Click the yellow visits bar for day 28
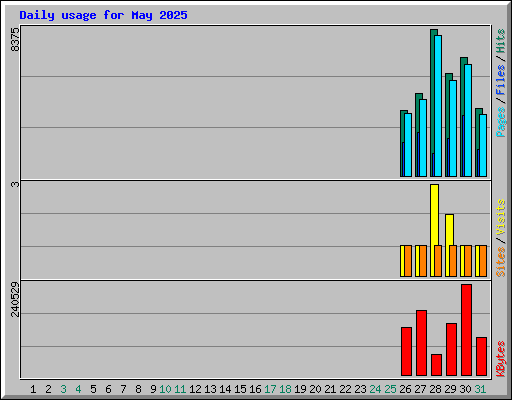The width and height of the screenshot is (512, 400). click(x=434, y=215)
